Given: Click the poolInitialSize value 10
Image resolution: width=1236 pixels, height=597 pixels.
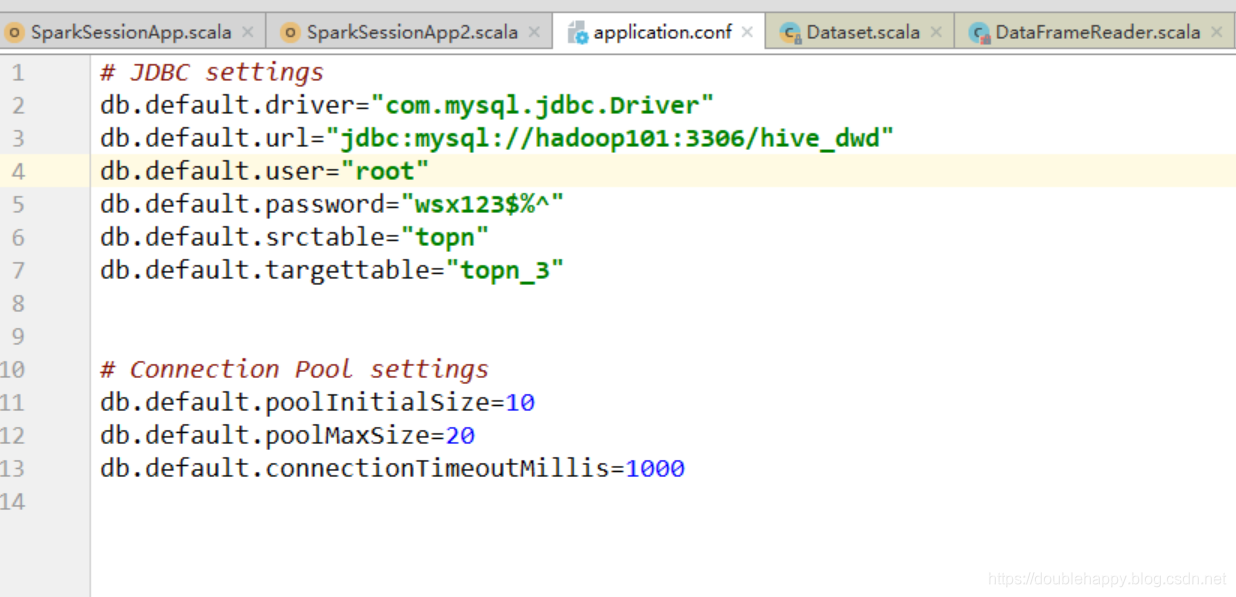Looking at the screenshot, I should [520, 402].
